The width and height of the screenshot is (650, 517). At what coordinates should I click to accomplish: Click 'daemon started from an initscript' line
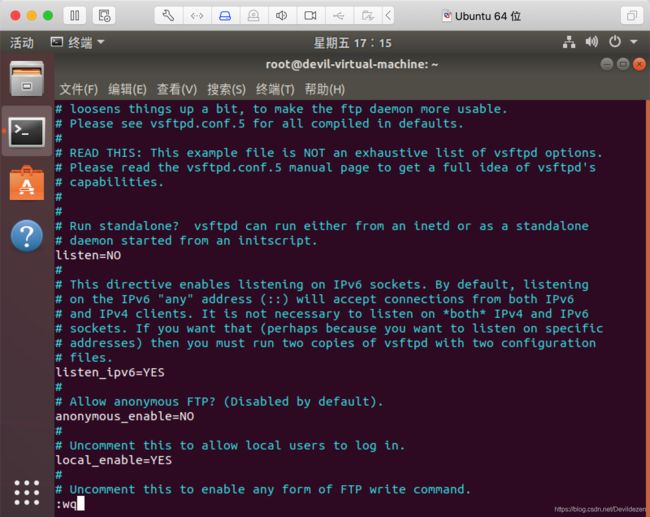[187, 240]
